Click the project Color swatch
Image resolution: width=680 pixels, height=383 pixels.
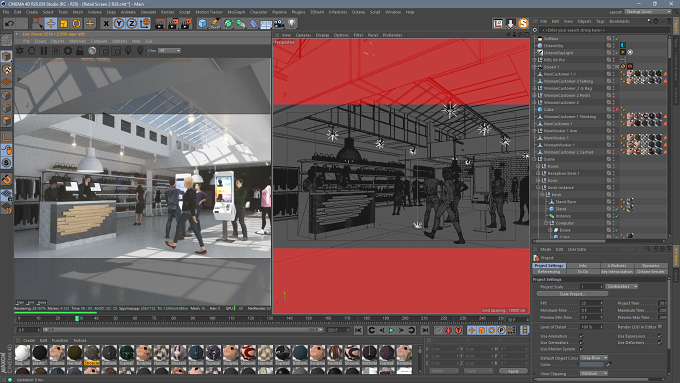click(592, 365)
